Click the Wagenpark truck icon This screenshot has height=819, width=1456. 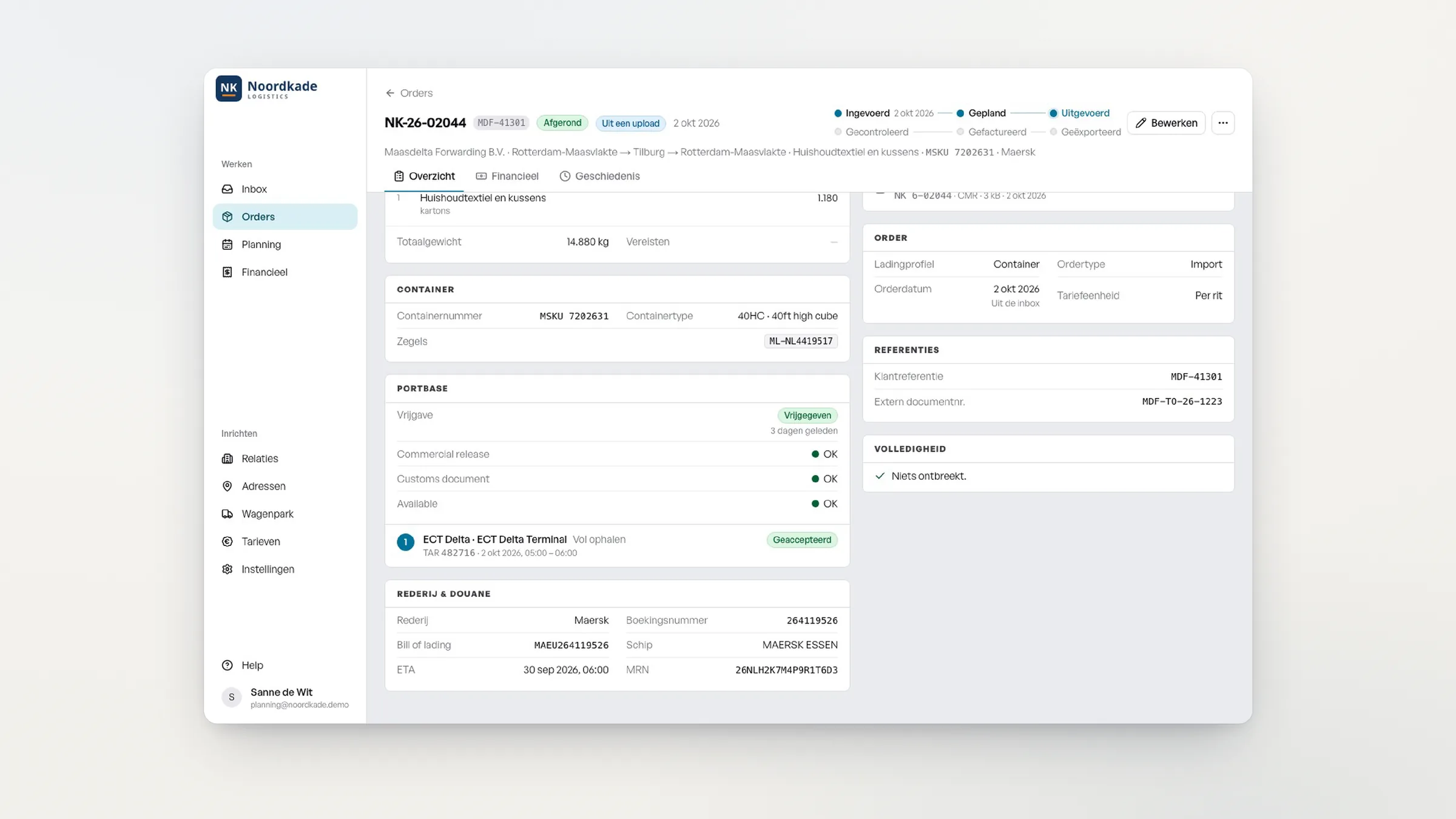click(227, 514)
